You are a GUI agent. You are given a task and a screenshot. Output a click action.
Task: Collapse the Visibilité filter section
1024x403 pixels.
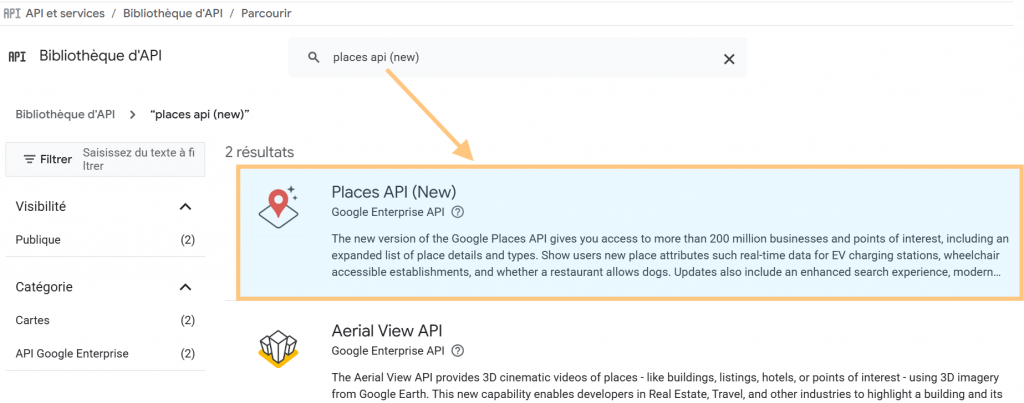[x=185, y=207]
